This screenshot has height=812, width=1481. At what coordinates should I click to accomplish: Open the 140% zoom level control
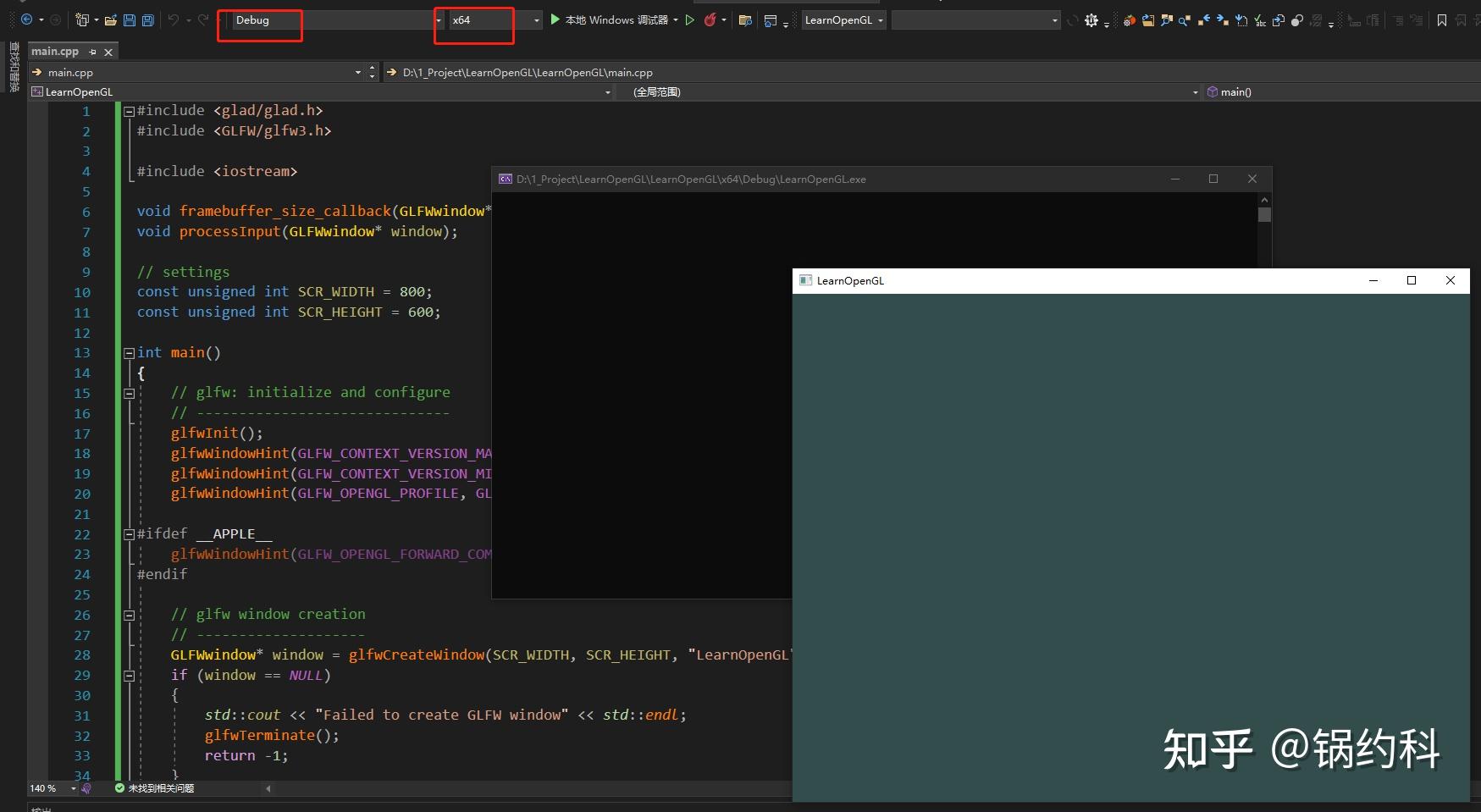click(x=47, y=788)
